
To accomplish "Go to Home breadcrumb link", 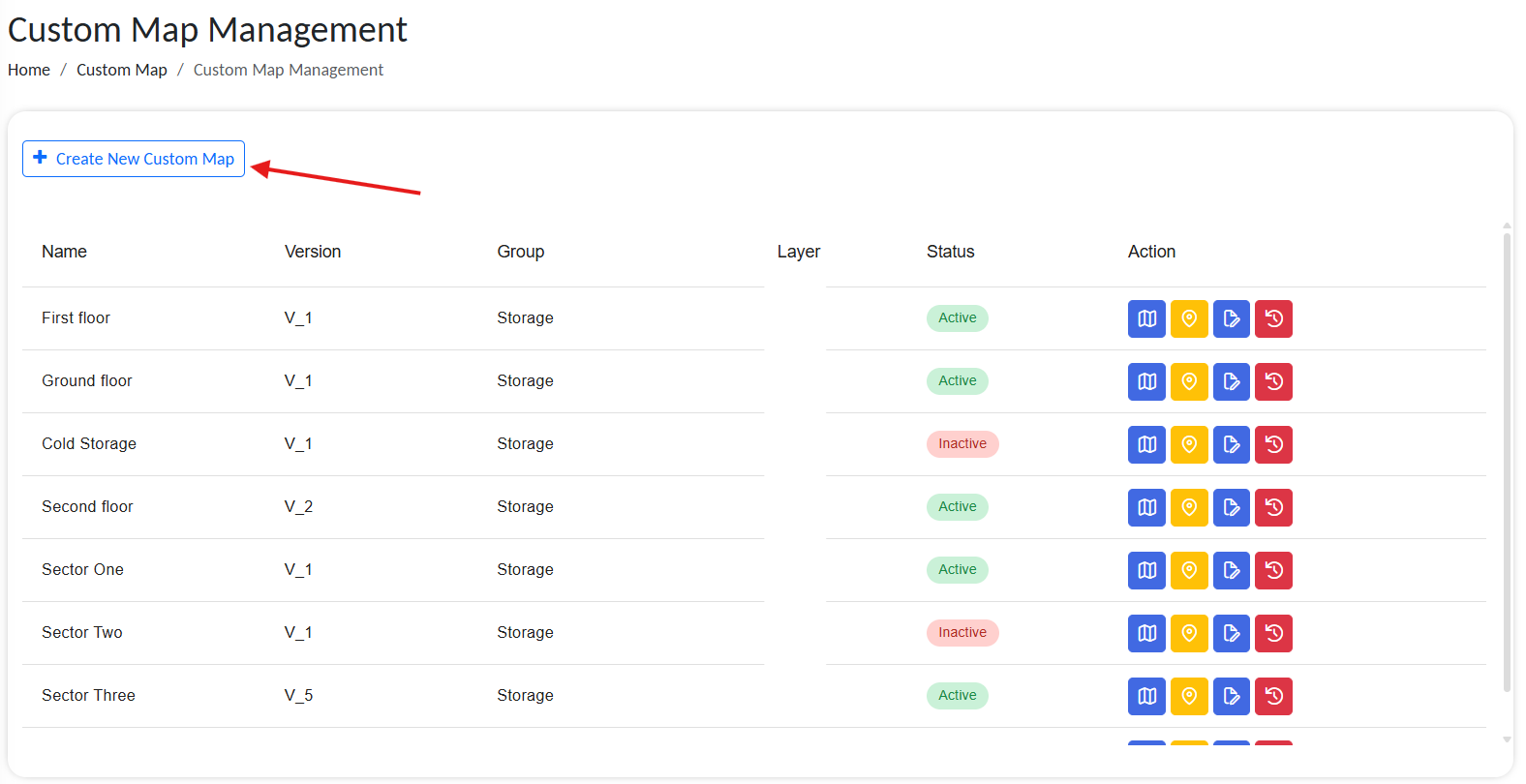I will click(x=29, y=70).
